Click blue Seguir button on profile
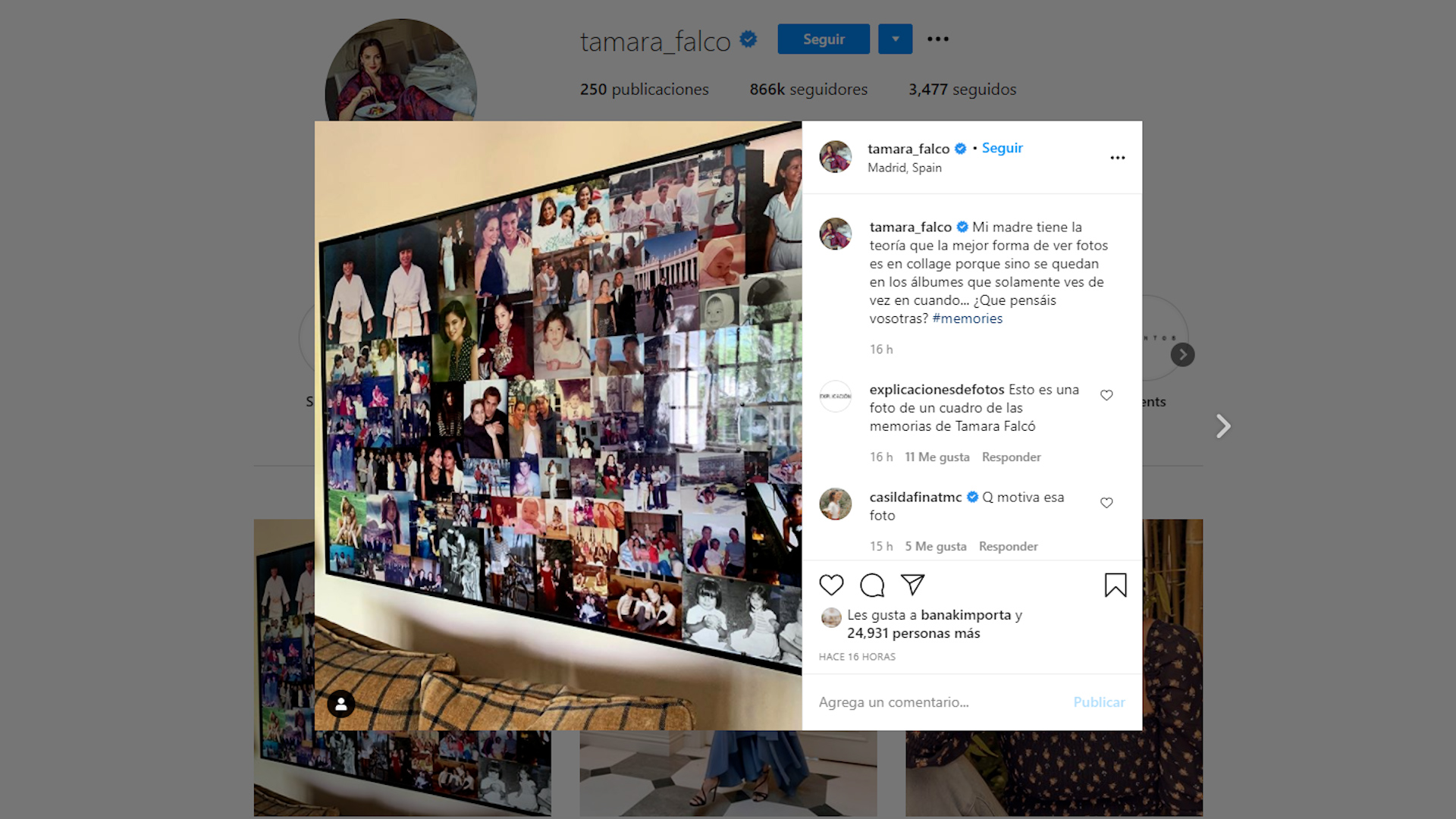This screenshot has width=1456, height=819. click(x=824, y=39)
